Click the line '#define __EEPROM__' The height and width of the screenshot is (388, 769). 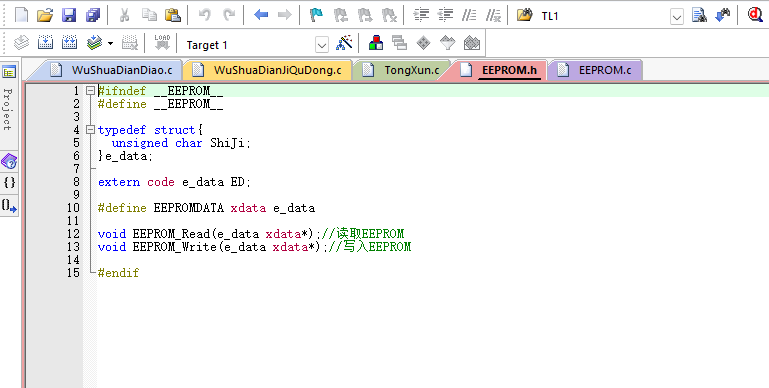[160, 104]
